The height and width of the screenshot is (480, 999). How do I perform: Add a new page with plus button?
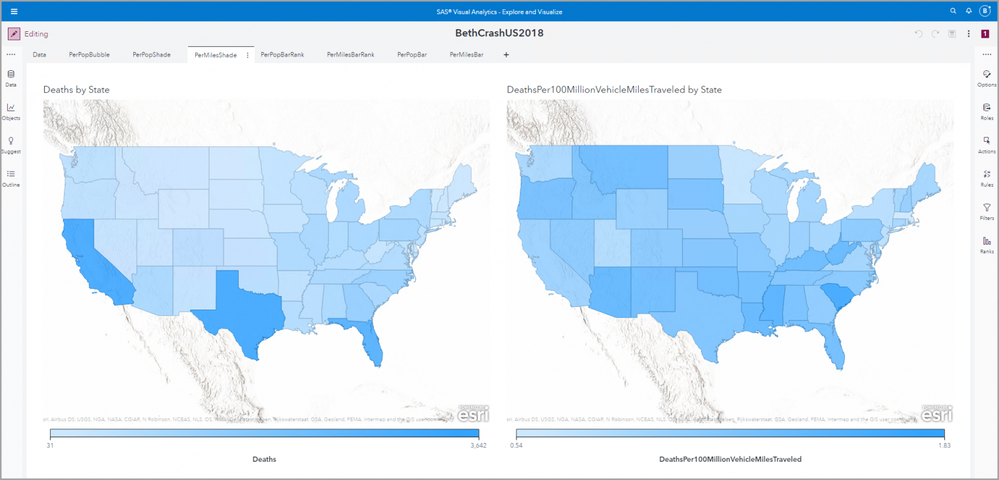coord(507,55)
